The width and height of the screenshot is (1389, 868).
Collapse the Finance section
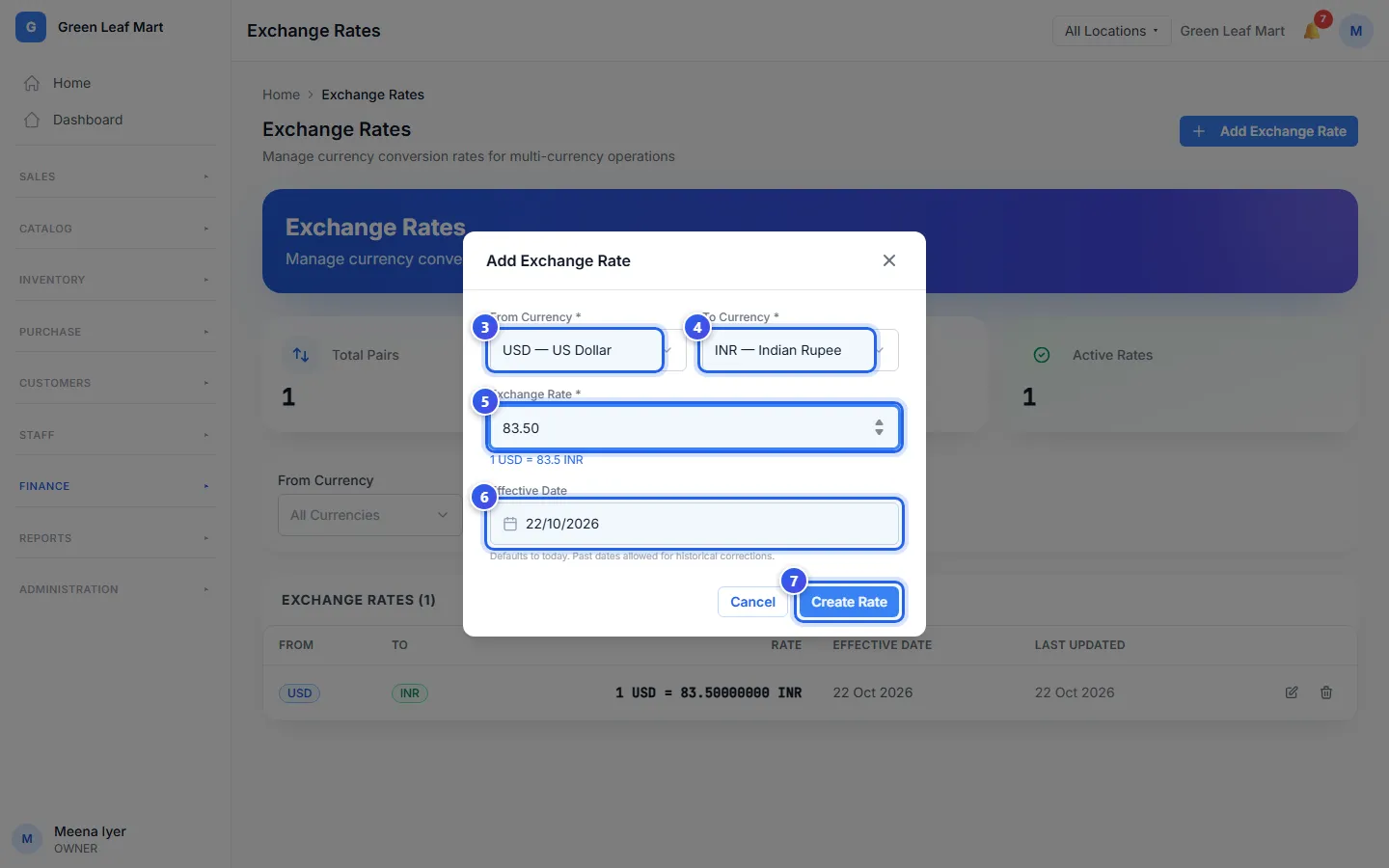(x=116, y=486)
